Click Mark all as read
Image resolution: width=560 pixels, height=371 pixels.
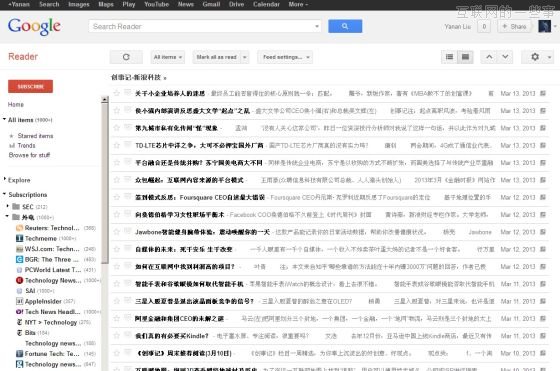[x=216, y=57]
